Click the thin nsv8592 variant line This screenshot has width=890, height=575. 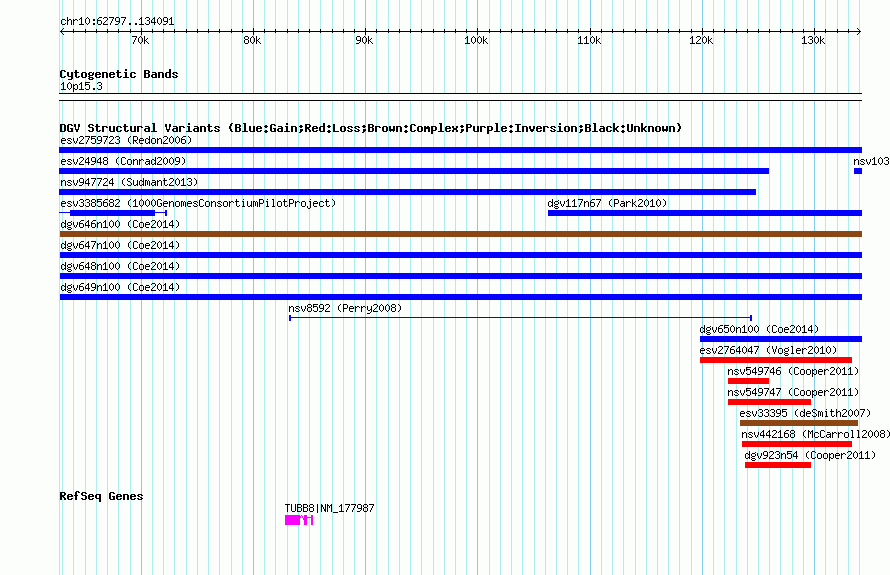[x=520, y=318]
